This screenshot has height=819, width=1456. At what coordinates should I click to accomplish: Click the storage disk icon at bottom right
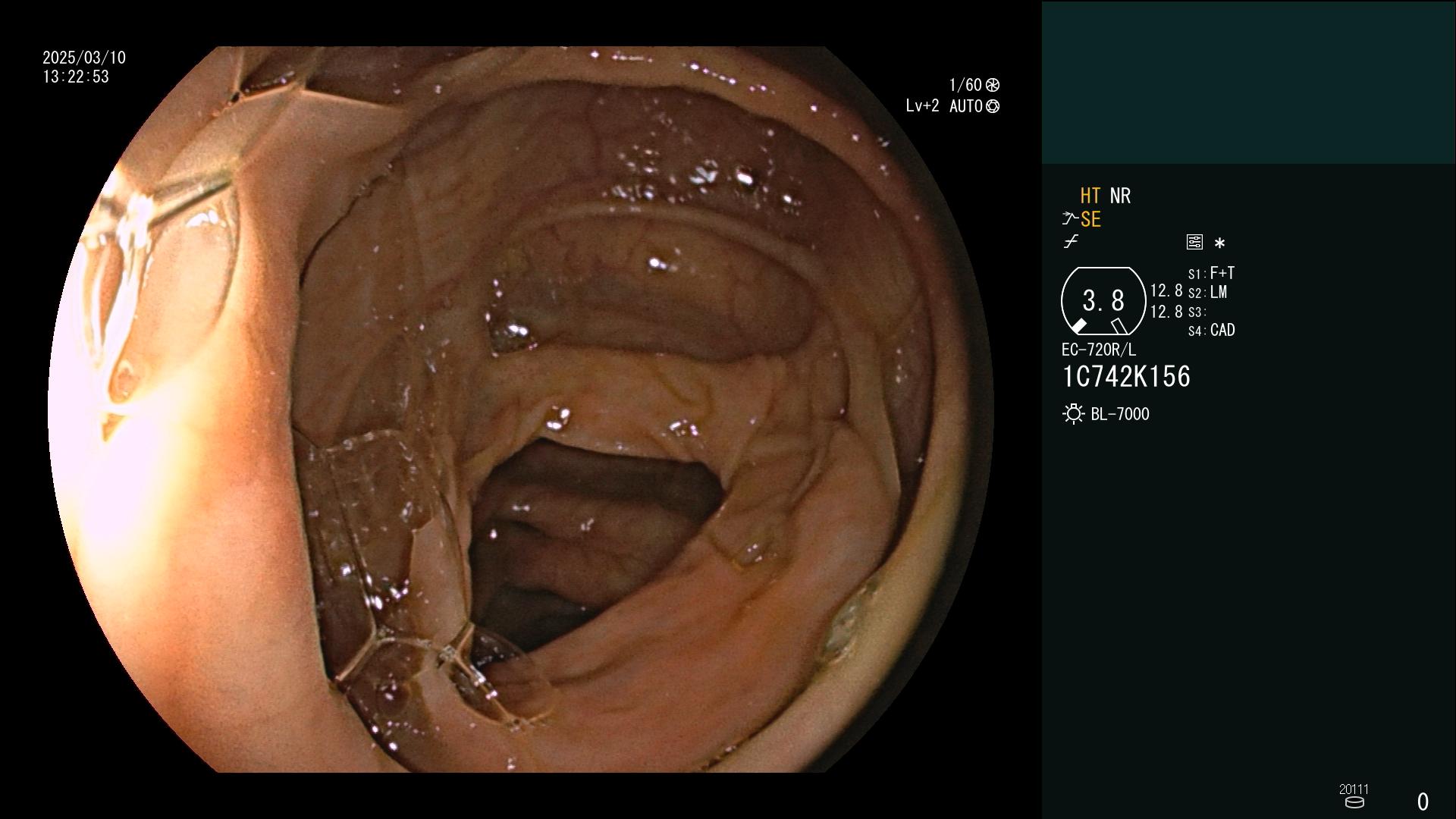coord(1354,802)
